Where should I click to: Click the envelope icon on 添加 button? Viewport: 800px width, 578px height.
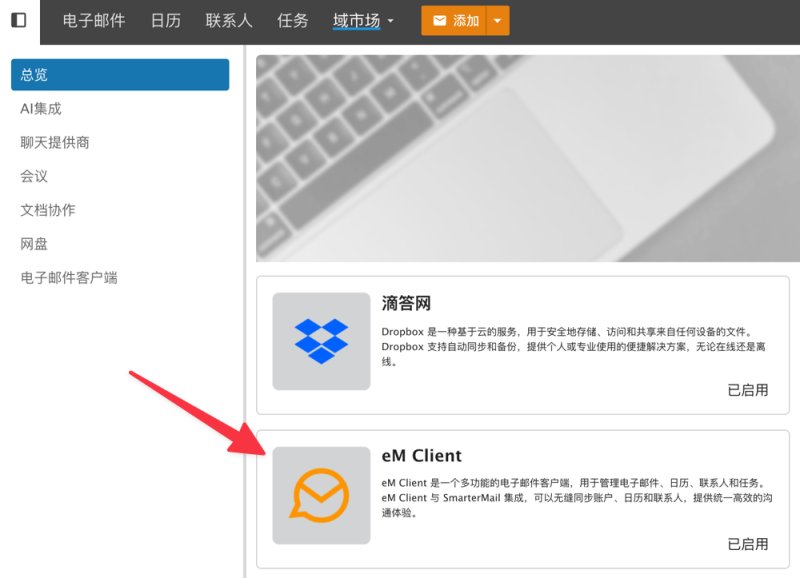(439, 20)
